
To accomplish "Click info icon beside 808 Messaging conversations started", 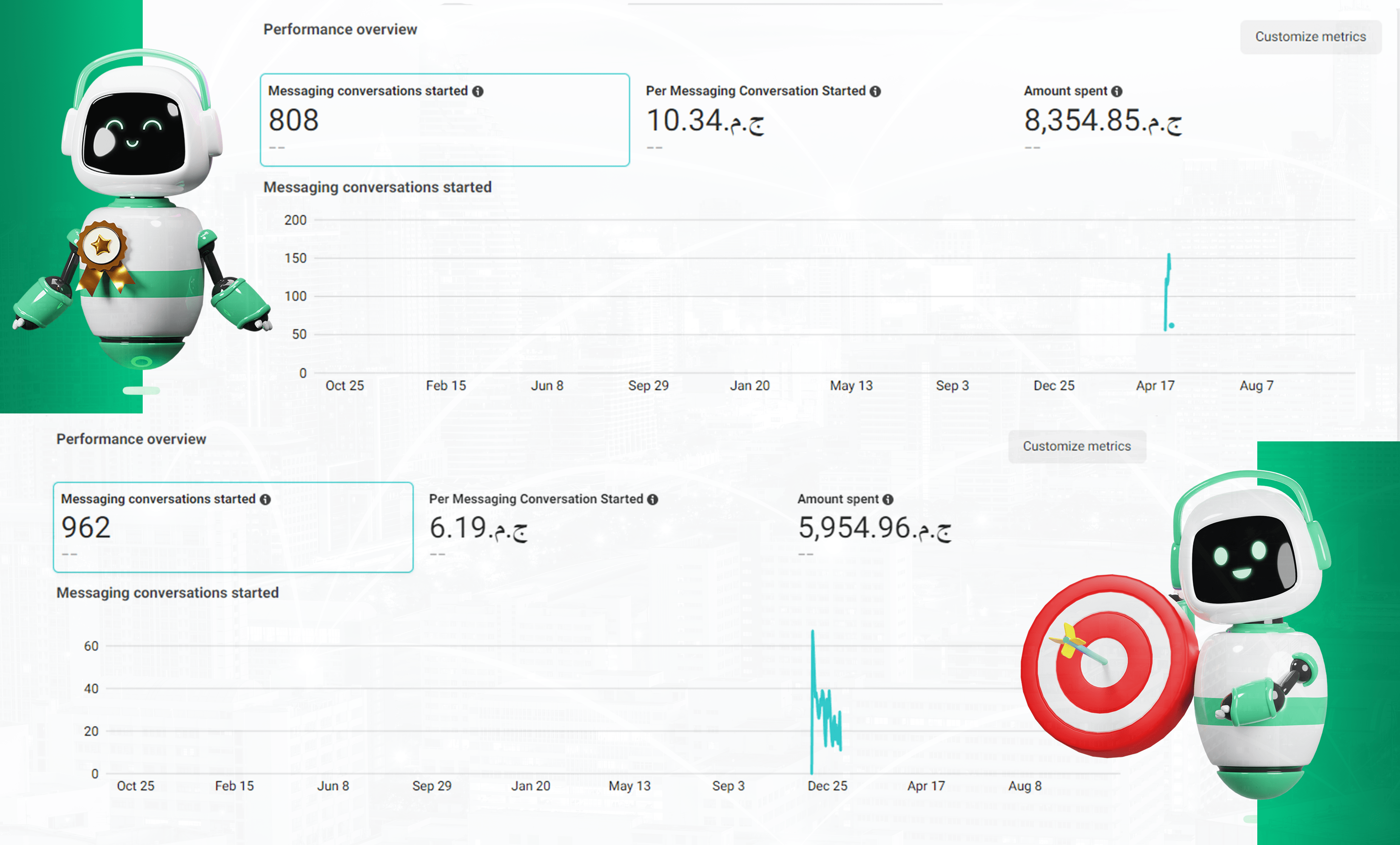I will [478, 91].
